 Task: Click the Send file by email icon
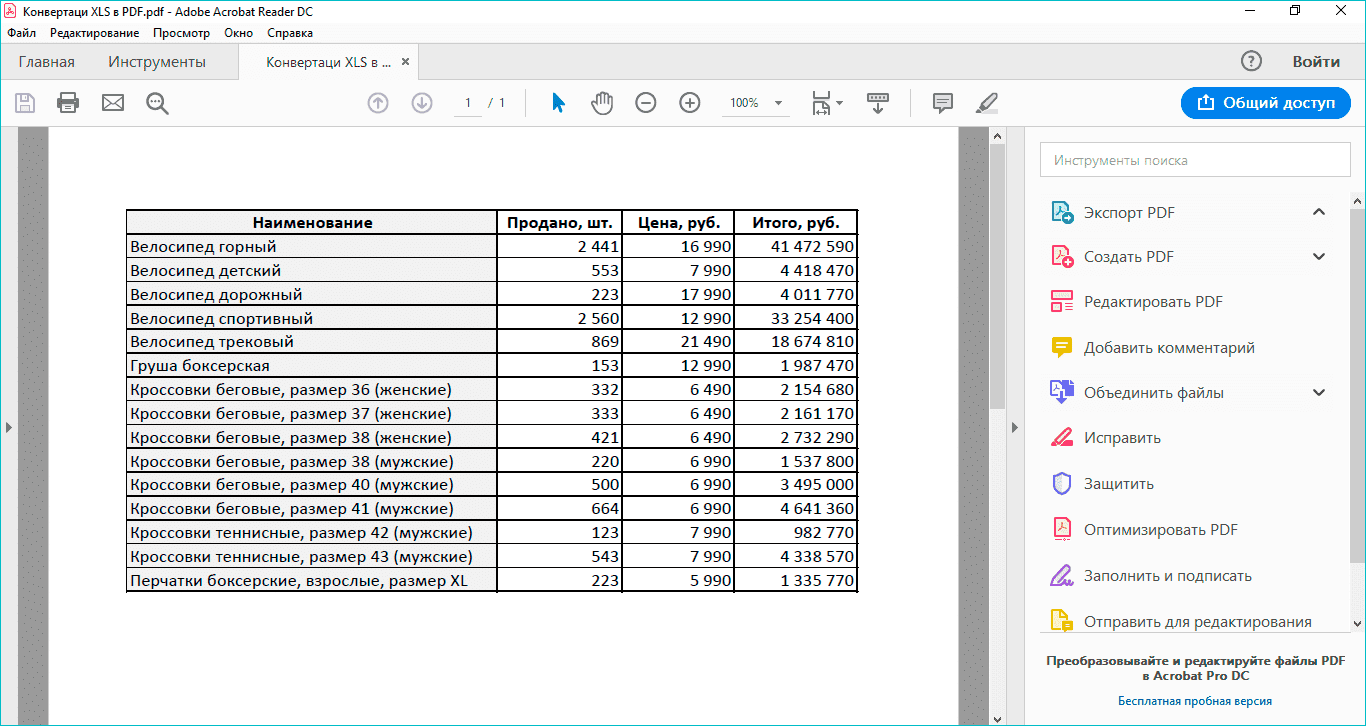111,102
